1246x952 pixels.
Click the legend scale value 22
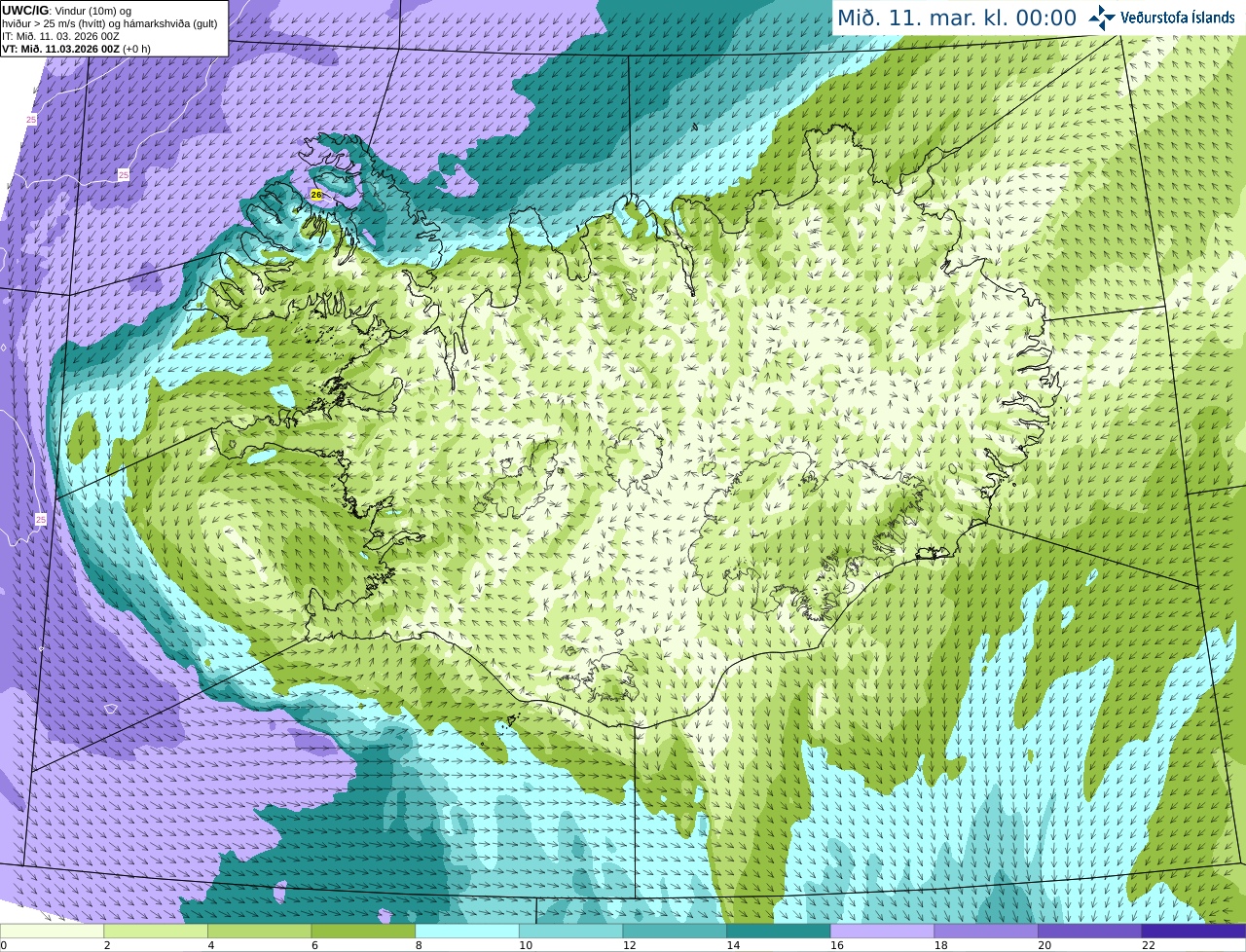tap(1149, 945)
